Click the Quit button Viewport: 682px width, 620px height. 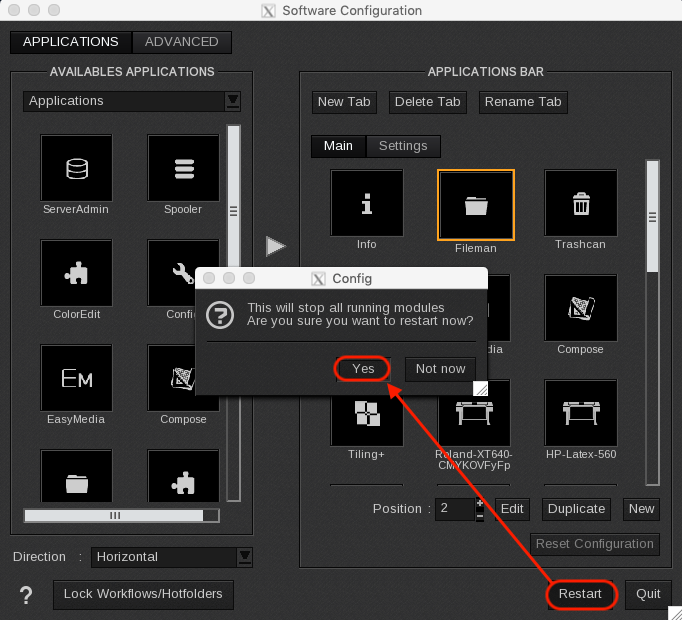[x=648, y=594]
